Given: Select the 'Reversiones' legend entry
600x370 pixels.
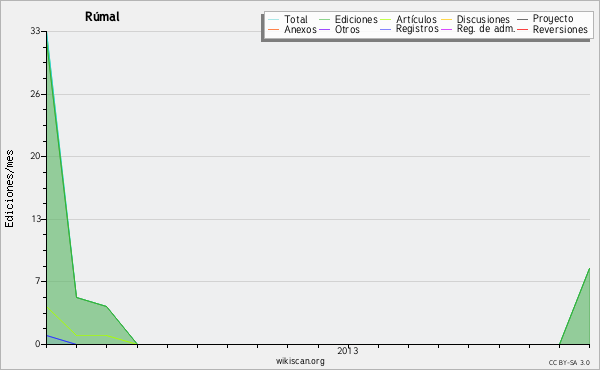Looking at the screenshot, I should coord(560,29).
